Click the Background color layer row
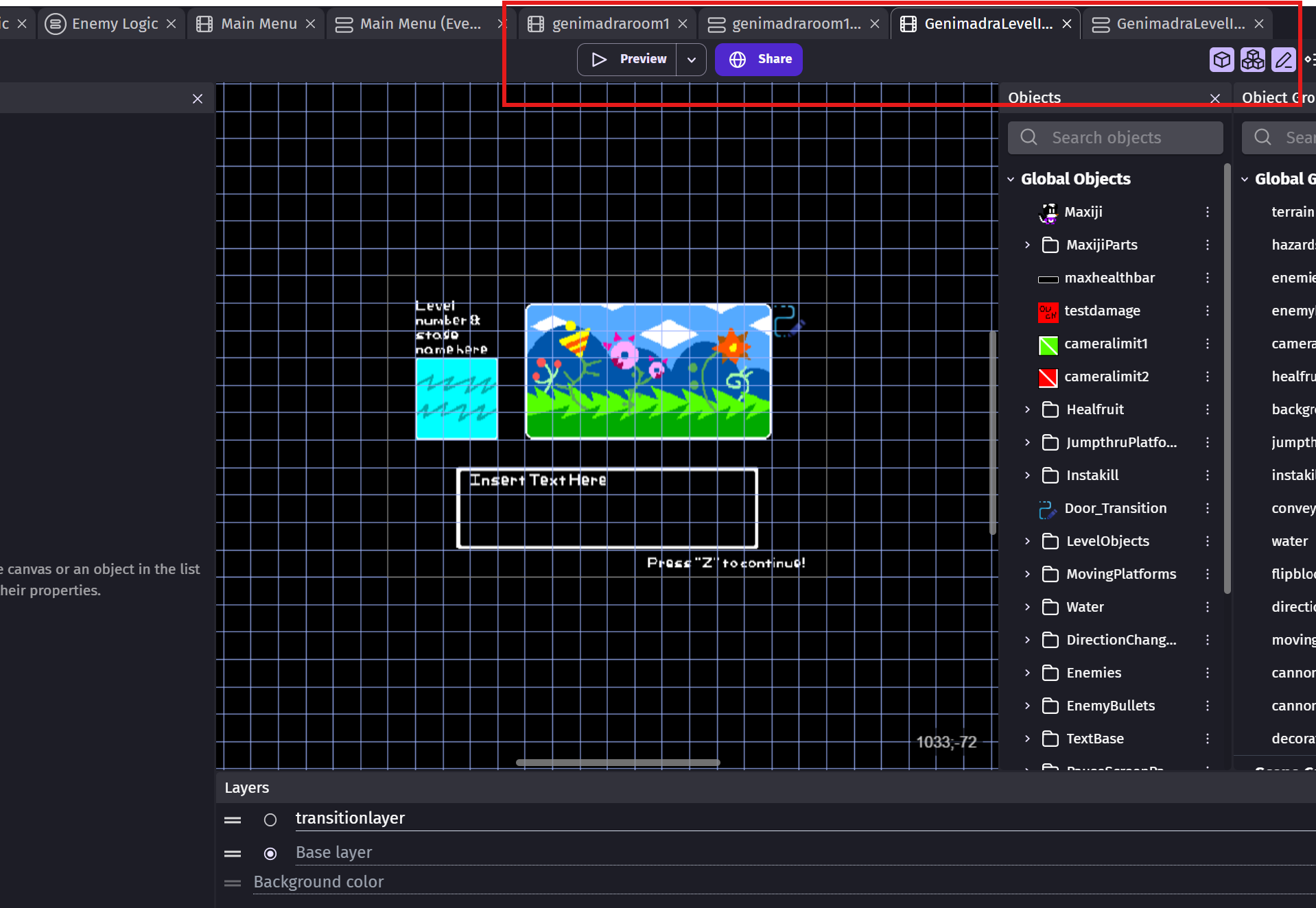This screenshot has width=1316, height=908. 319,882
